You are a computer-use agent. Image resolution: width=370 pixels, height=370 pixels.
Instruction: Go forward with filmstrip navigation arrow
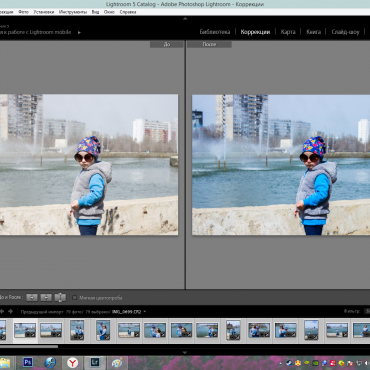click(x=10, y=311)
